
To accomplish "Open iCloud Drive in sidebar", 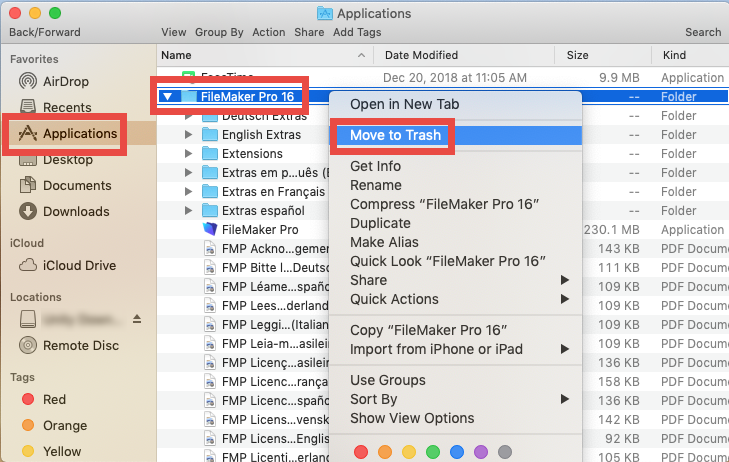I will point(67,265).
